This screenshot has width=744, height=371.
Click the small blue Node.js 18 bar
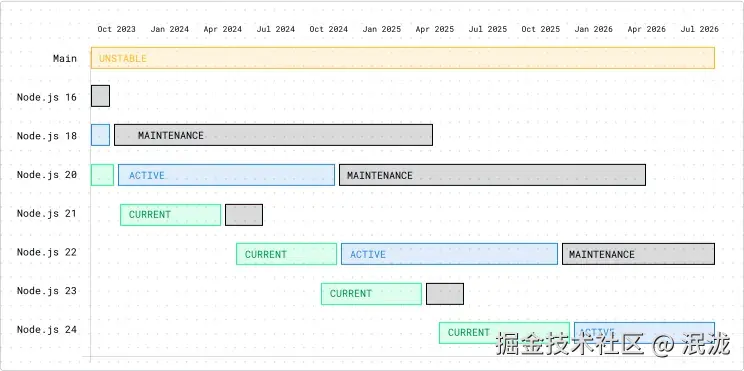pos(100,135)
